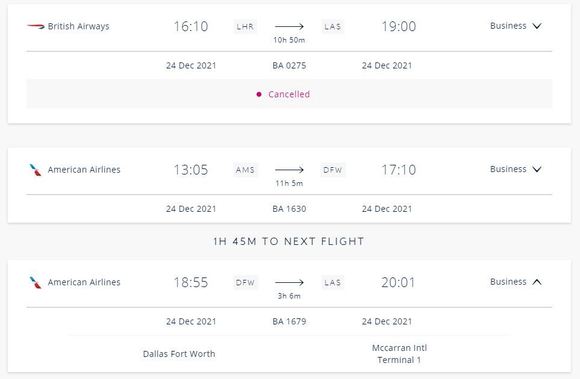Viewport: 580px width, 379px height.
Task: Click the British Airways logo icon
Action: pos(36,26)
